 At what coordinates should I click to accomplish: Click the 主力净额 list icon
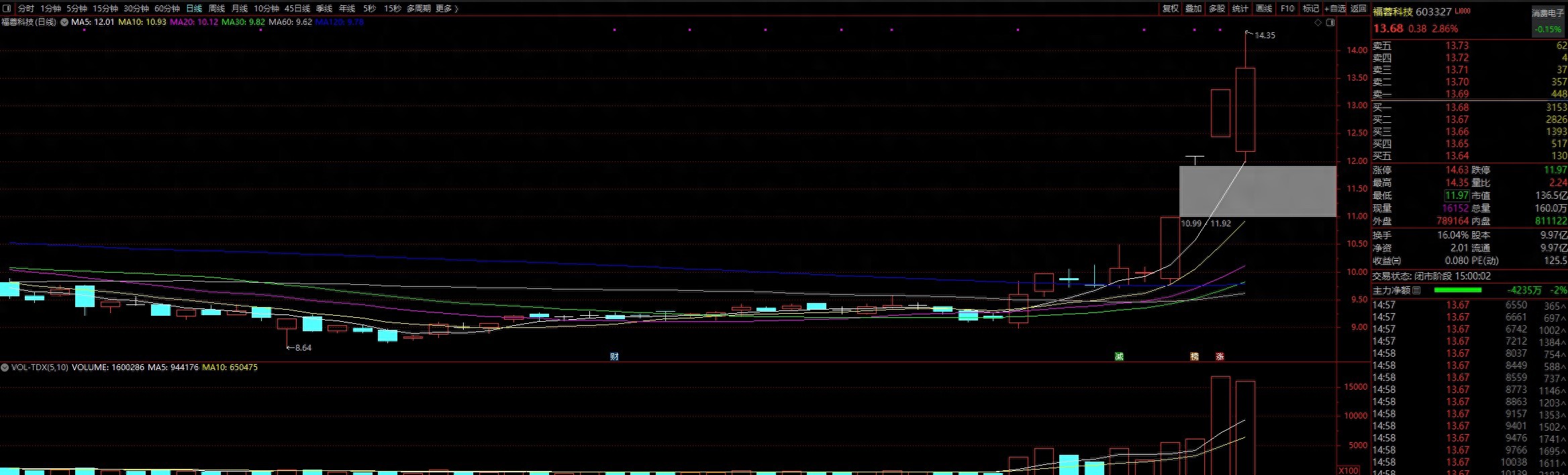click(x=1416, y=290)
